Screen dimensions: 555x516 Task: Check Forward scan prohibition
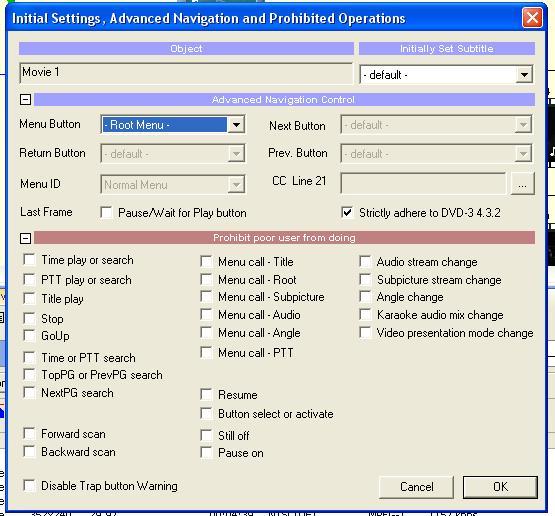pos(29,434)
